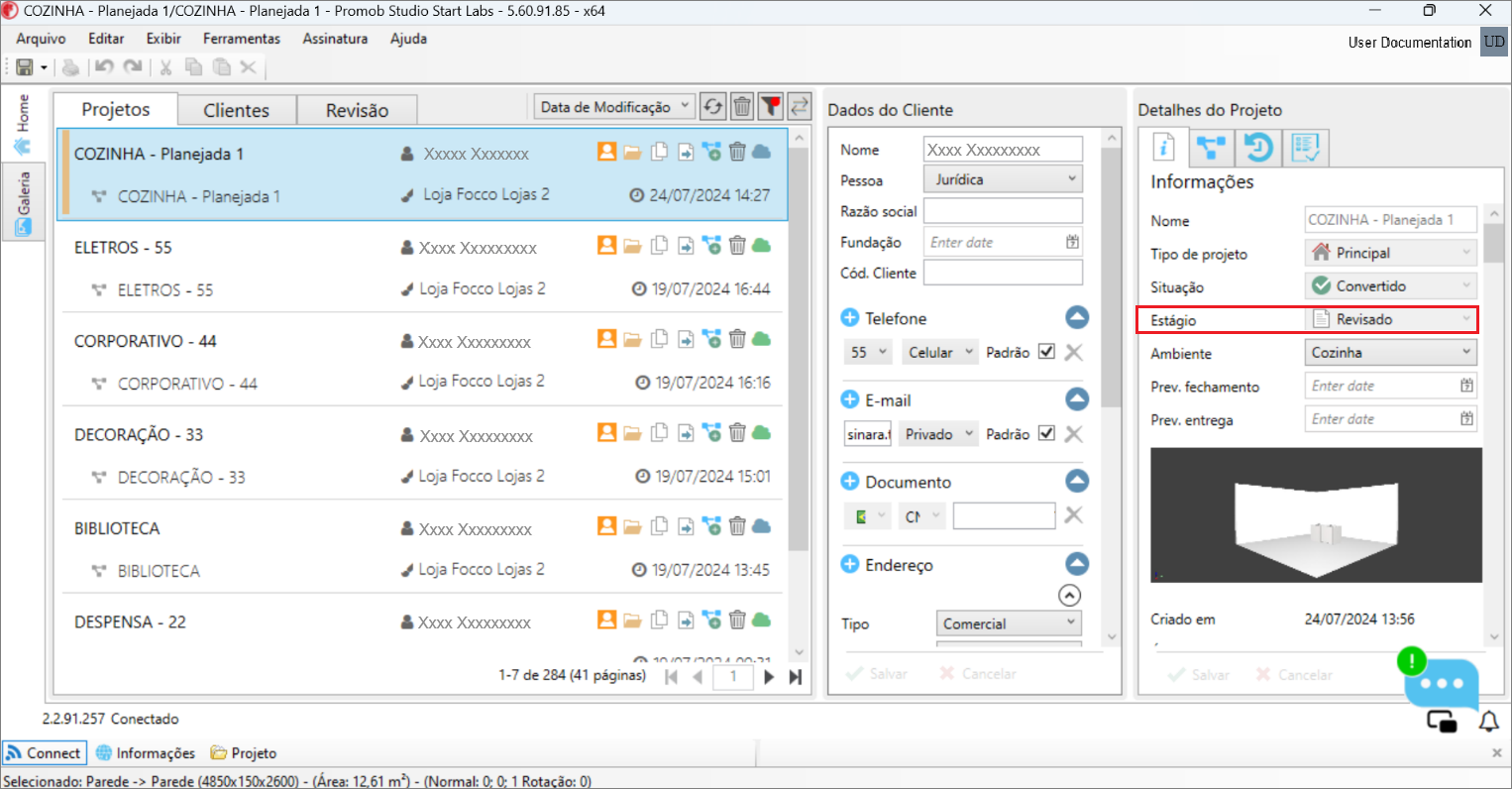
Task: Open the Informações bottom bar tab
Action: [x=146, y=753]
